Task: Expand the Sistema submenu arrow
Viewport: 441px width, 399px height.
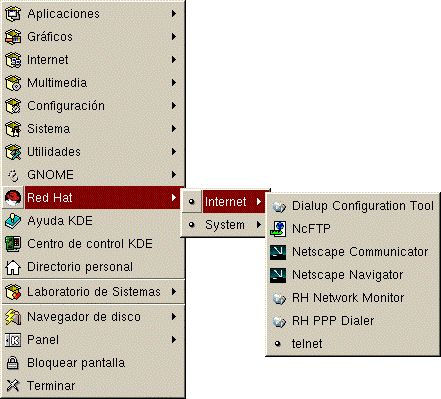Action: click(x=174, y=129)
